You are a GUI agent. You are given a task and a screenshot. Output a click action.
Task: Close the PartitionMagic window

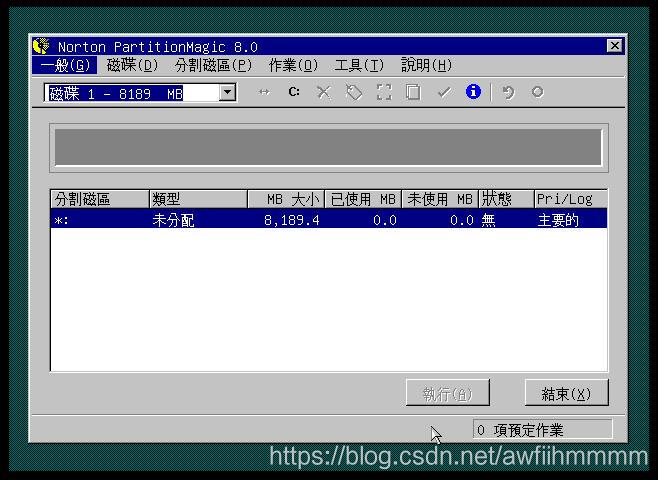614,45
